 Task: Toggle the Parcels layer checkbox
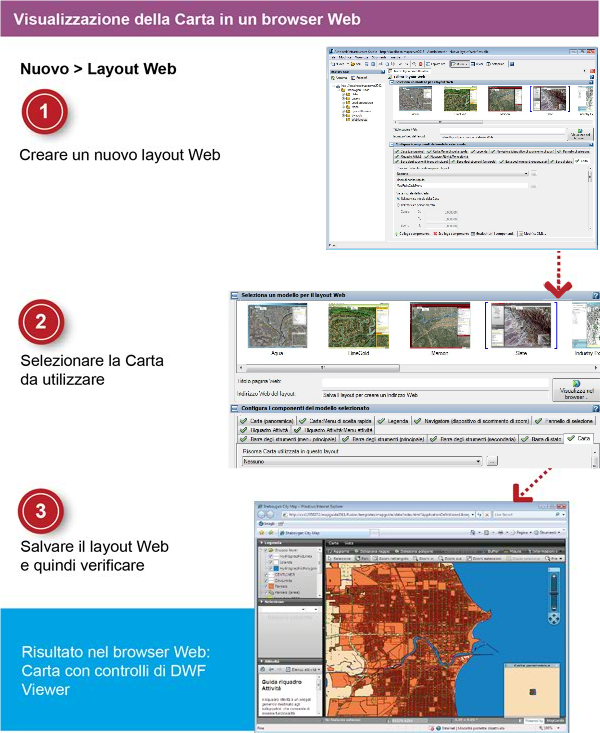pyautogui.click(x=266, y=586)
